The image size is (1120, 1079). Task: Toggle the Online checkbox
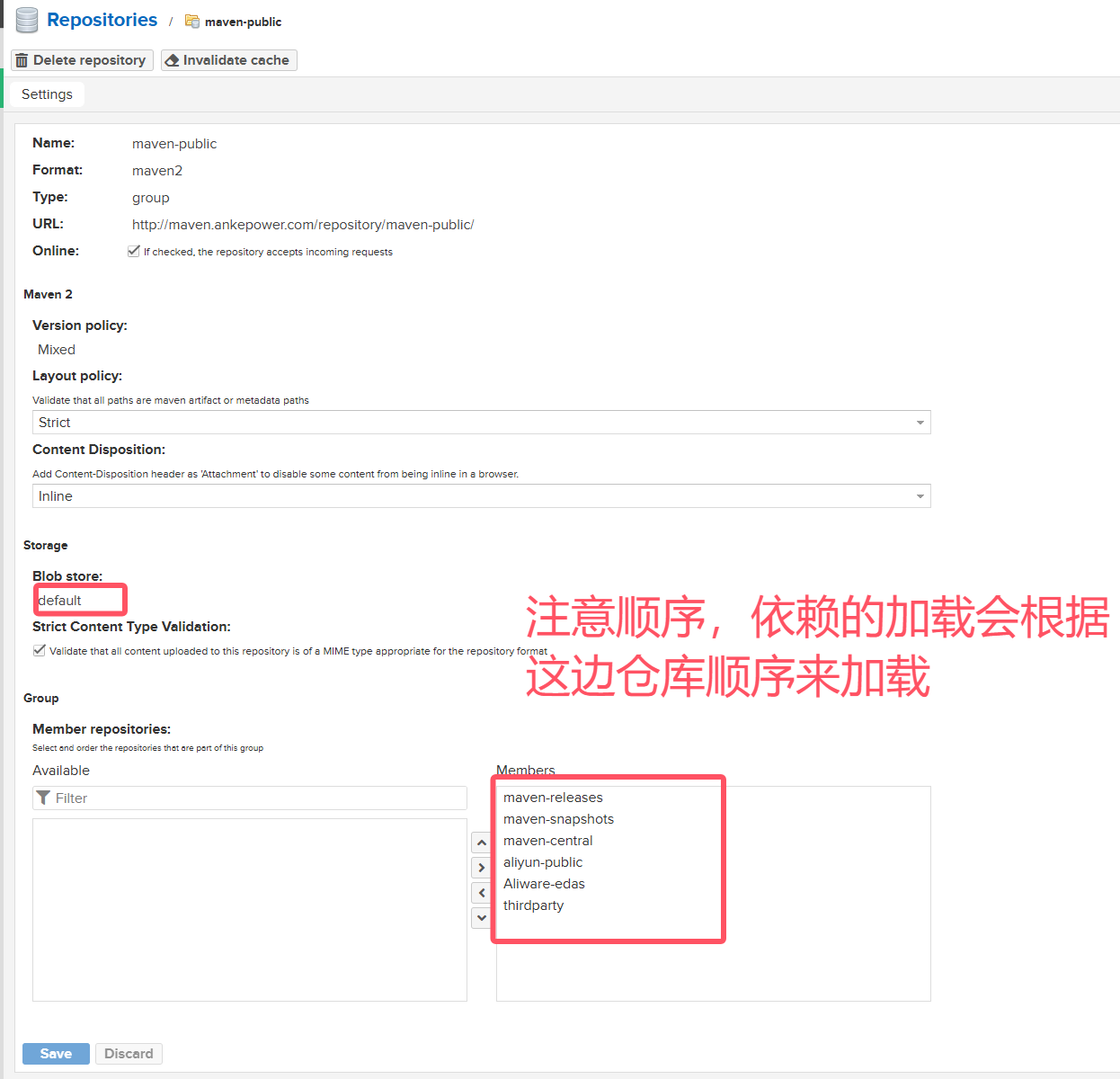tap(134, 251)
